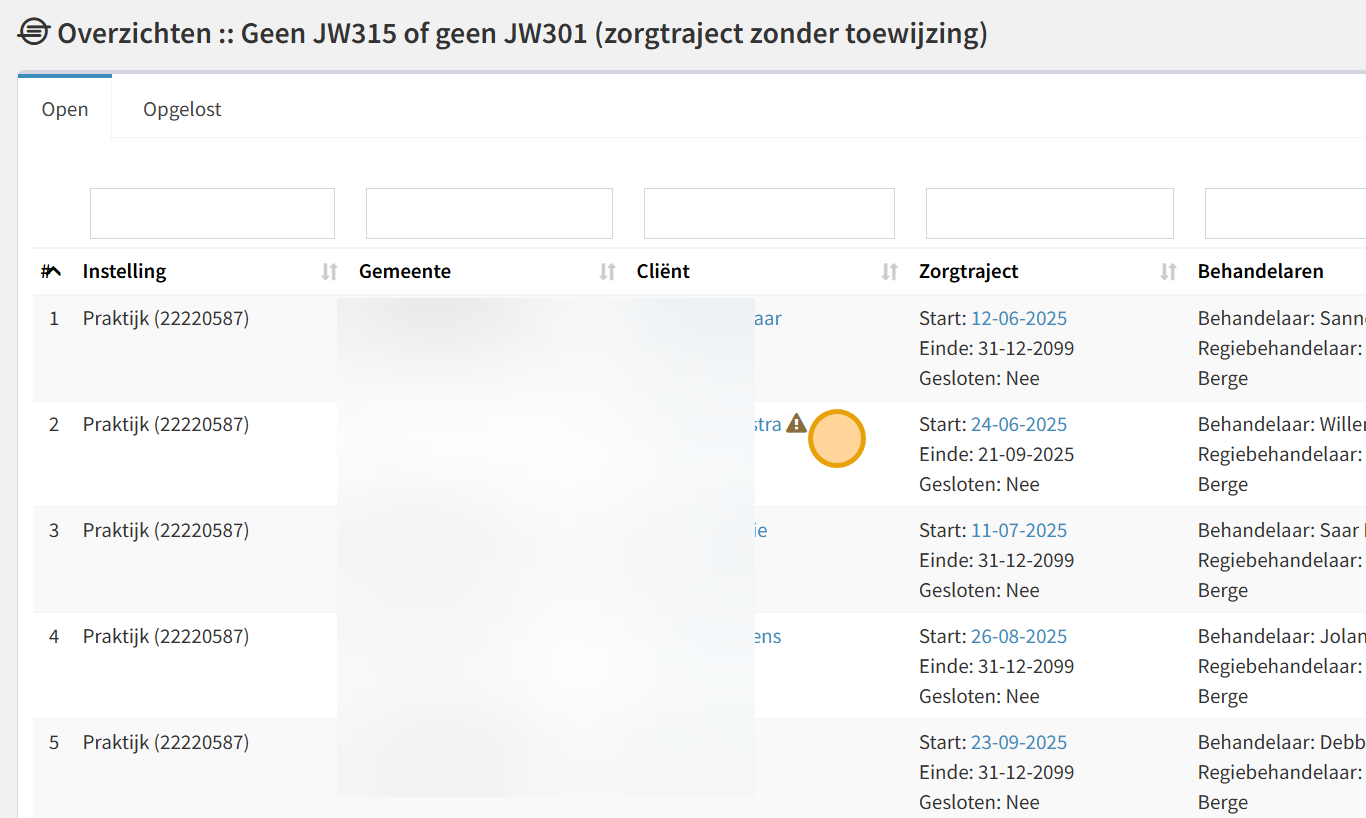Open start date 23-09-2025 link
1366x818 pixels.
pyautogui.click(x=1019, y=743)
